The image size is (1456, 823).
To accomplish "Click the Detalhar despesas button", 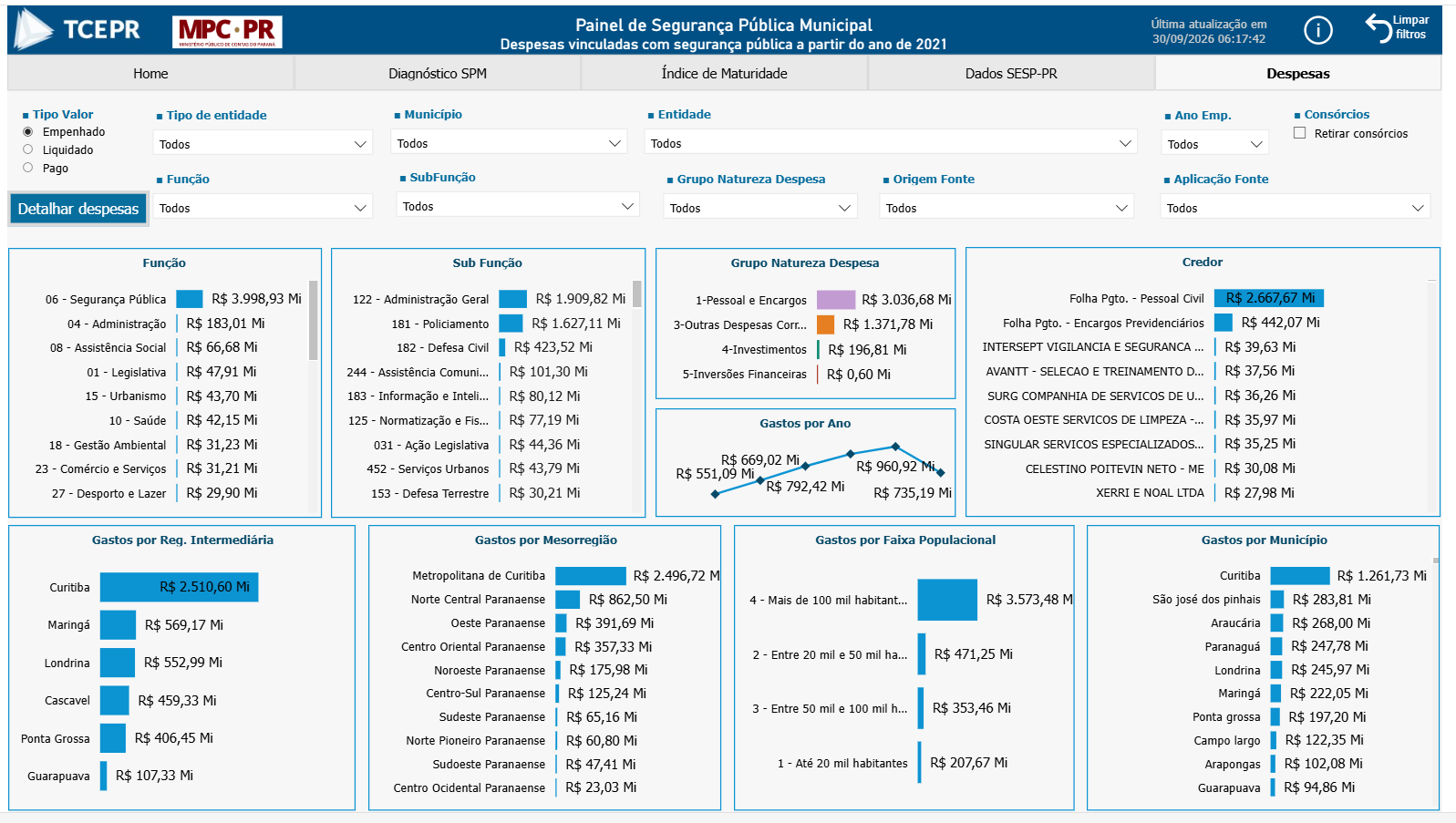I will [78, 209].
